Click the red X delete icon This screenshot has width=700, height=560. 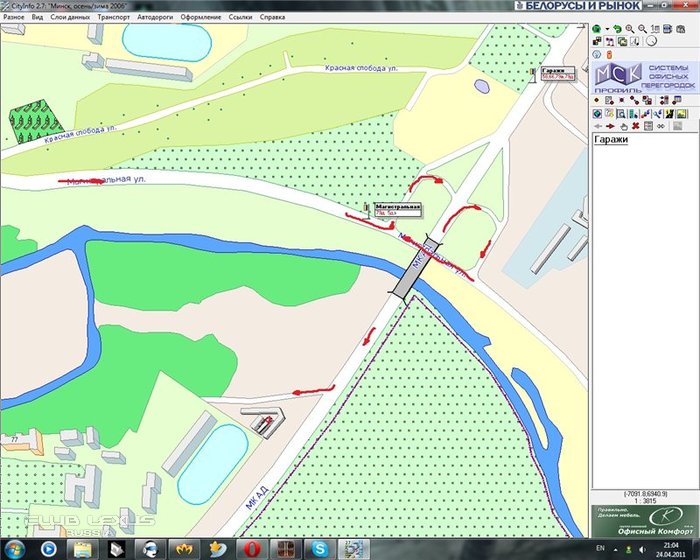coord(636,127)
